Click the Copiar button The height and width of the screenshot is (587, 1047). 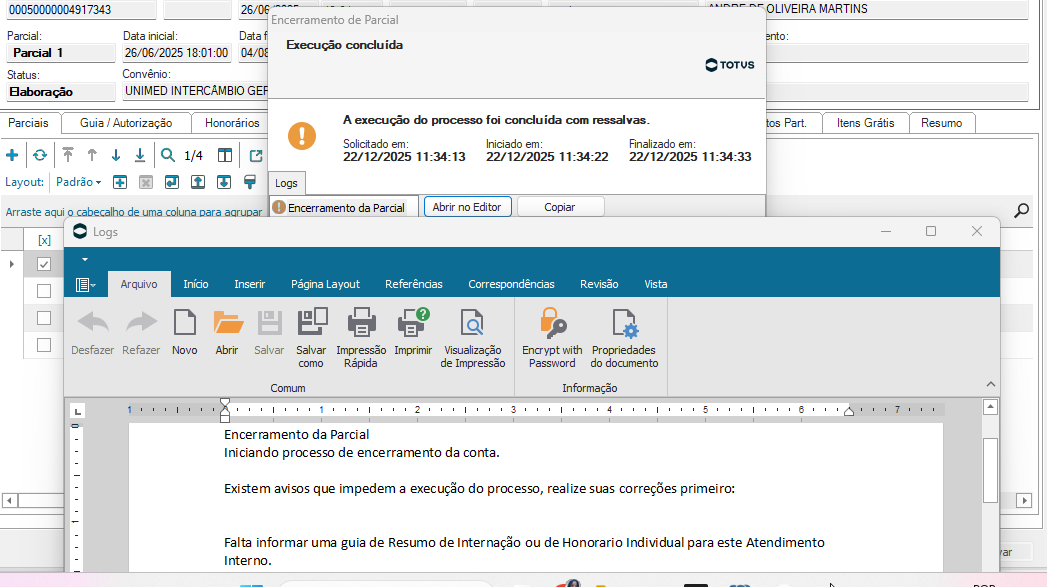[x=560, y=207]
